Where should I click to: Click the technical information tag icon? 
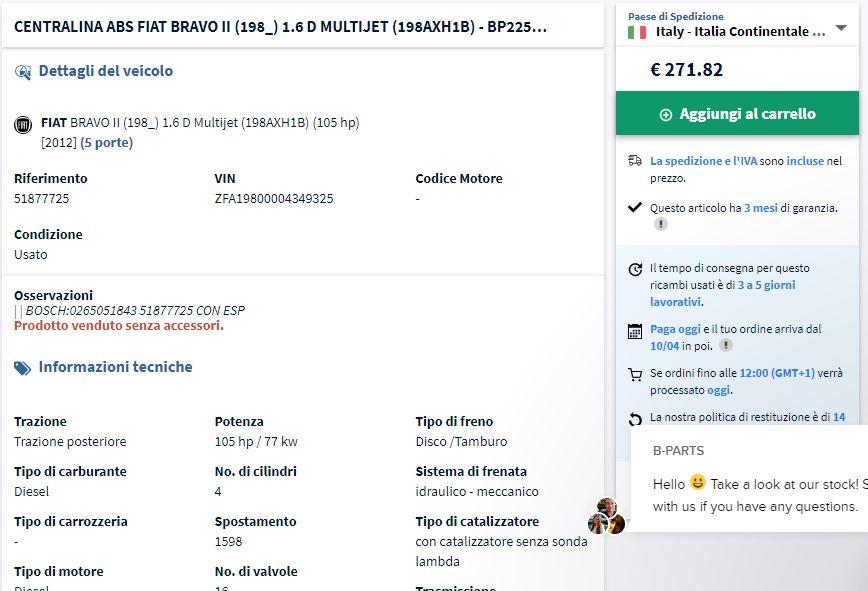click(23, 368)
